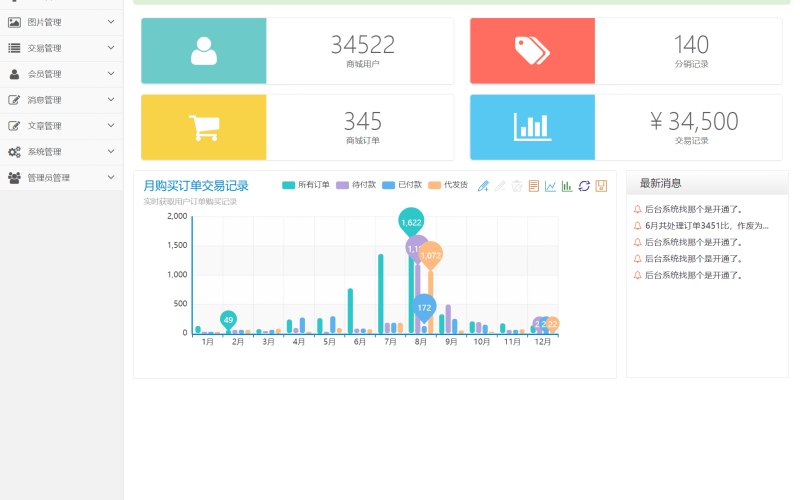Expand the 管理员管理 chevron arrow
The image size is (800, 500).
tap(111, 177)
